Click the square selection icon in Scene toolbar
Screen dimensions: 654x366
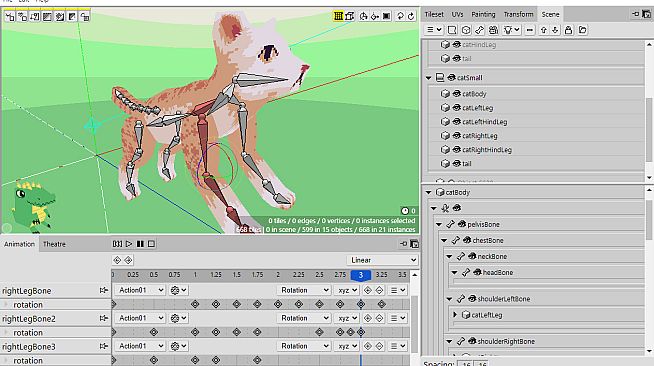[x=452, y=30]
